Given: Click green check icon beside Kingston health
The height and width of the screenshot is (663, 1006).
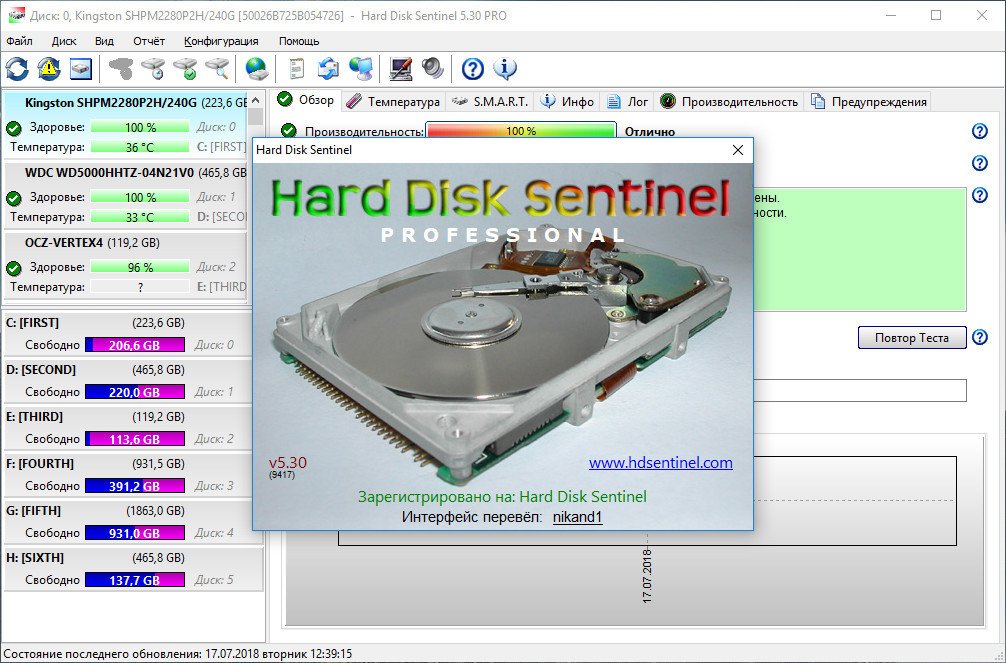Looking at the screenshot, I should click(13, 128).
